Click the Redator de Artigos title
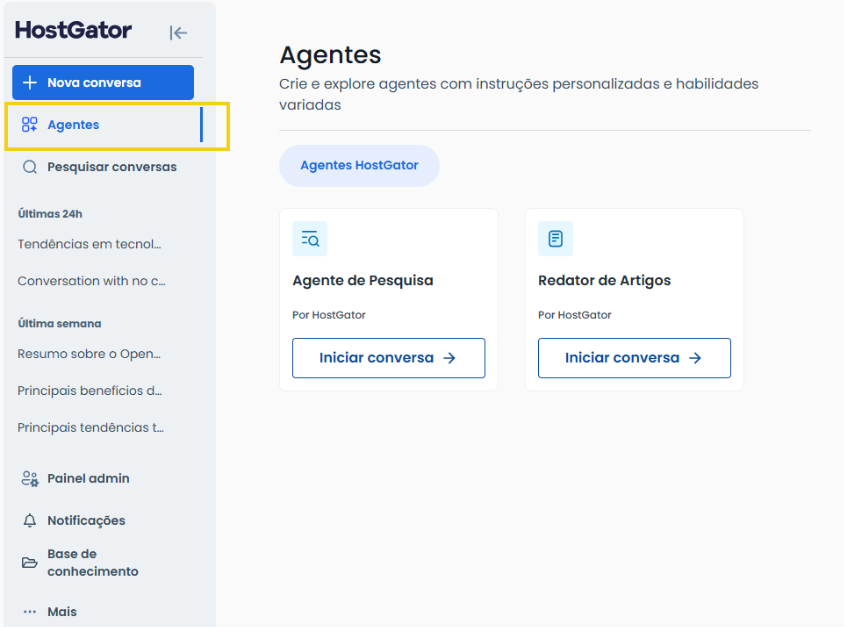The image size is (844, 627). tap(604, 280)
